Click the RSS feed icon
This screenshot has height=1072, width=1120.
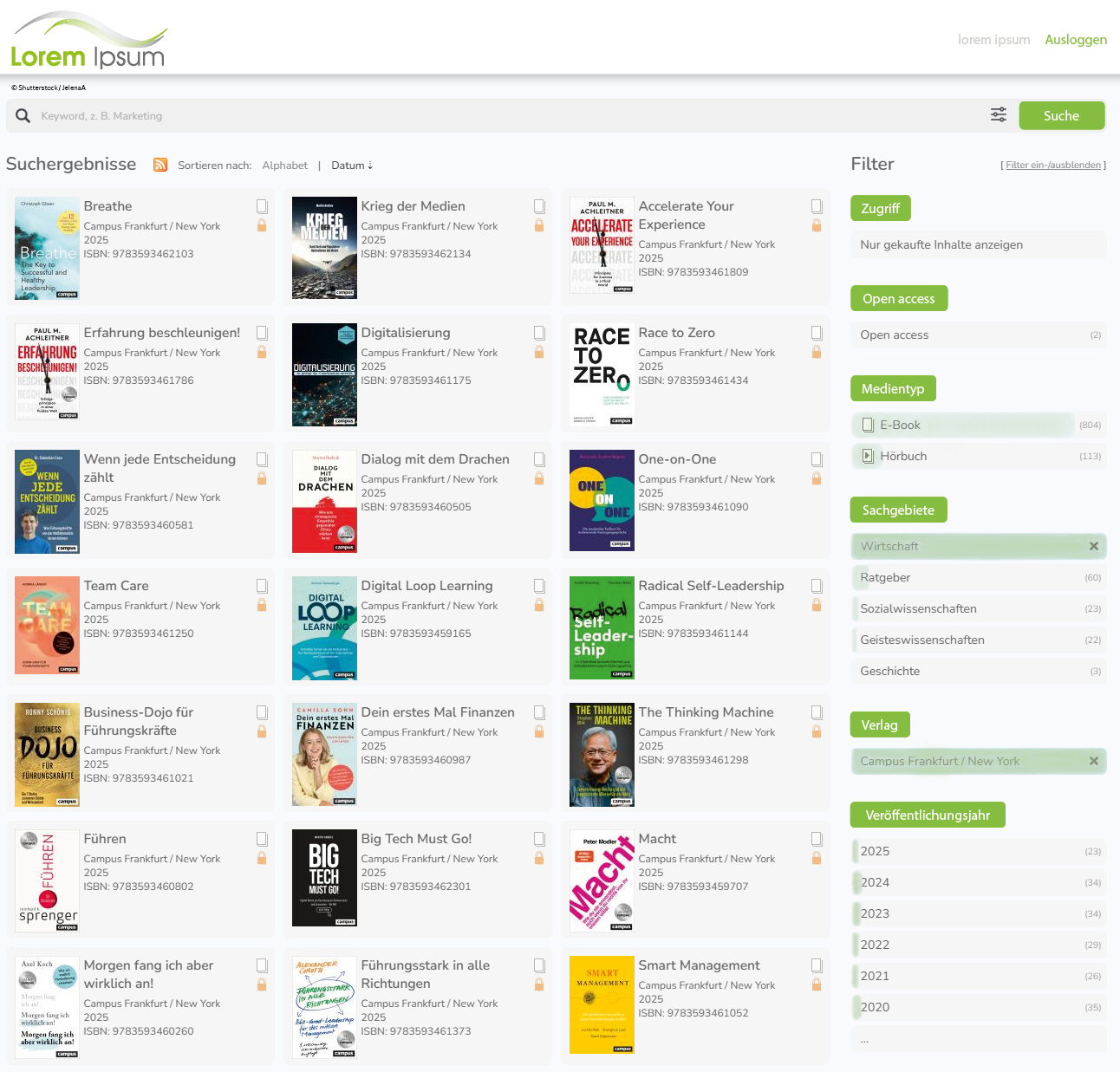160,165
